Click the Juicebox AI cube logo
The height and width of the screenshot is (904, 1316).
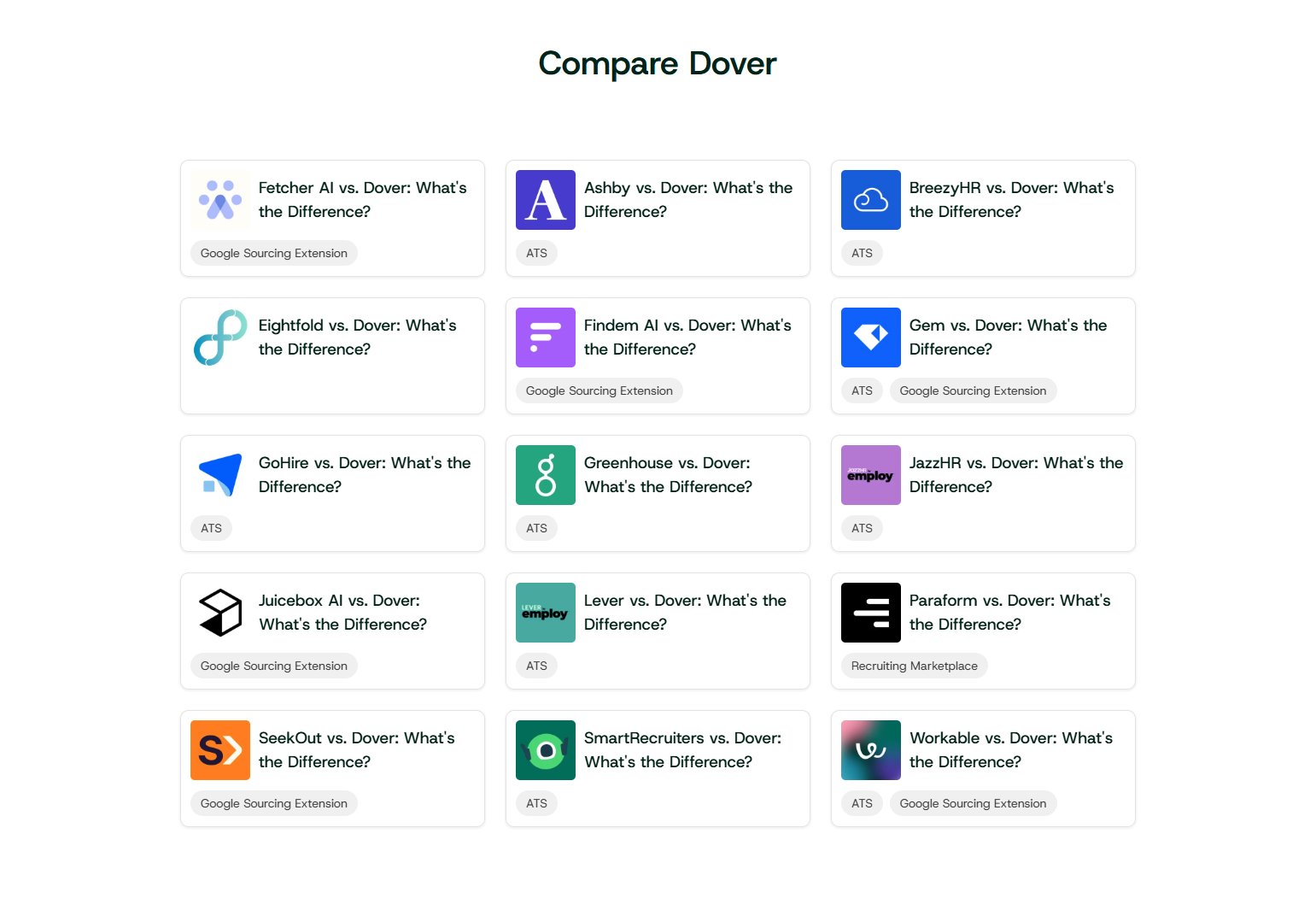pyautogui.click(x=220, y=613)
